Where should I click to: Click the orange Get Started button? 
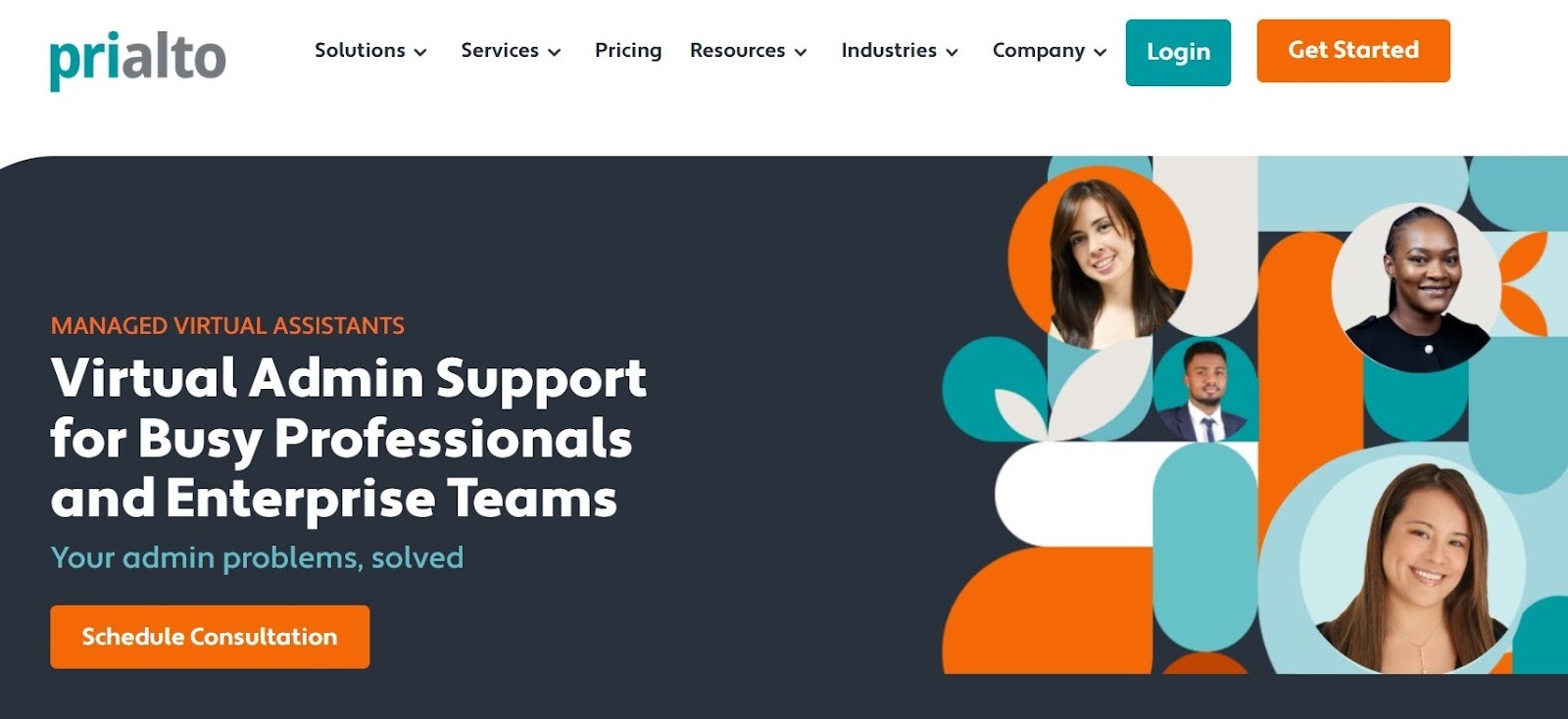click(1353, 50)
